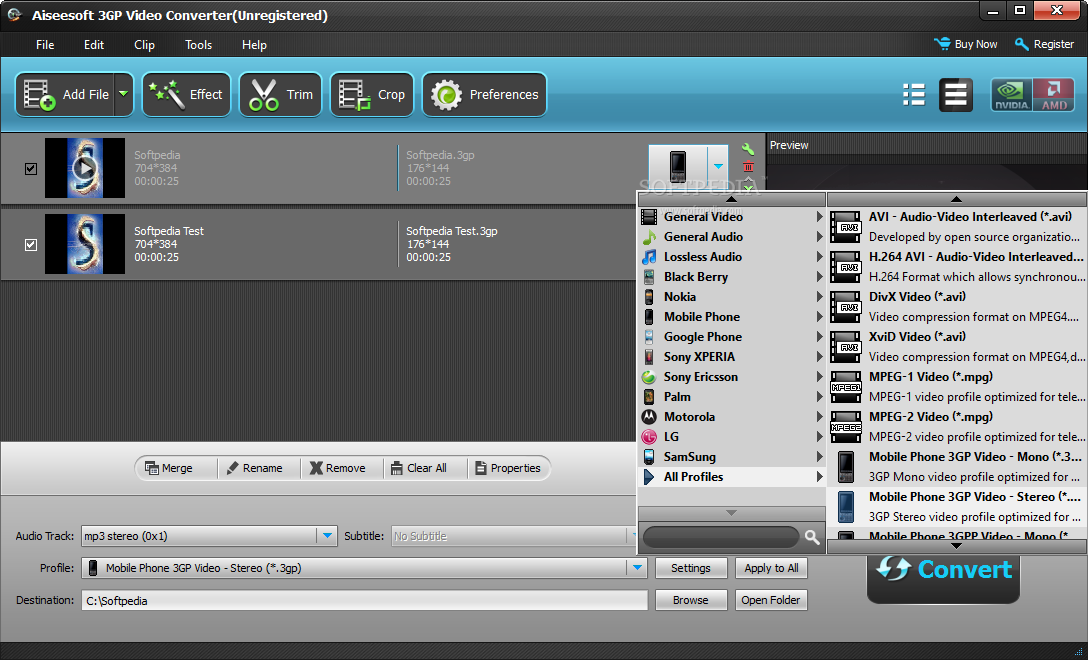1088x660 pixels.
Task: Choose the Google Phone category
Action: (731, 337)
